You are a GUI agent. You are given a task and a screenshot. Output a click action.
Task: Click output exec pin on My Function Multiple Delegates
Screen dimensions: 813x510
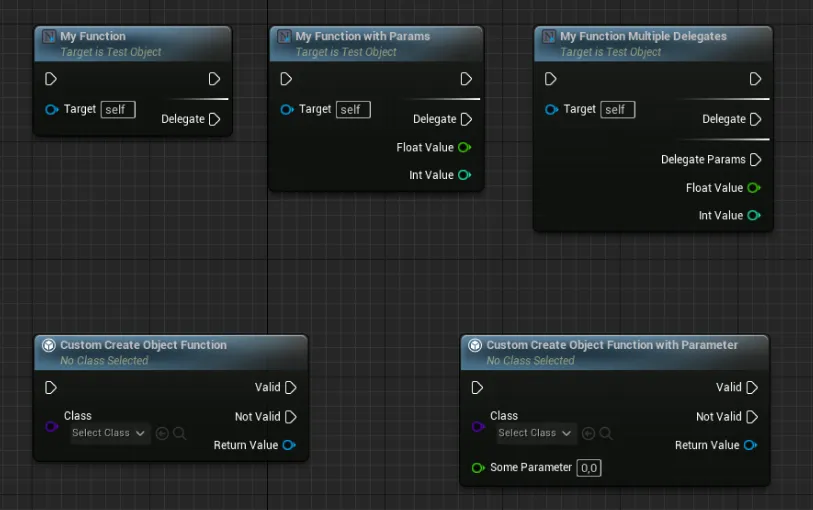click(x=755, y=79)
